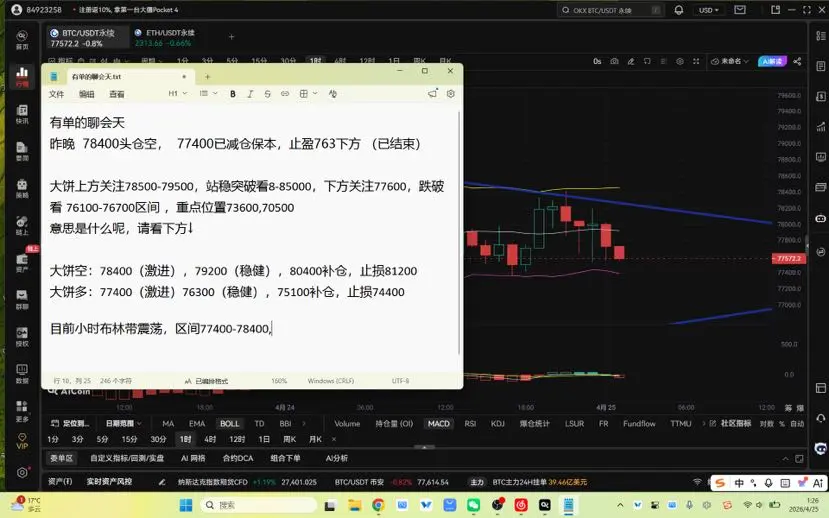Screen dimensions: 829x518
Task: Toggle the BOLL indicator
Action: coord(229,423)
